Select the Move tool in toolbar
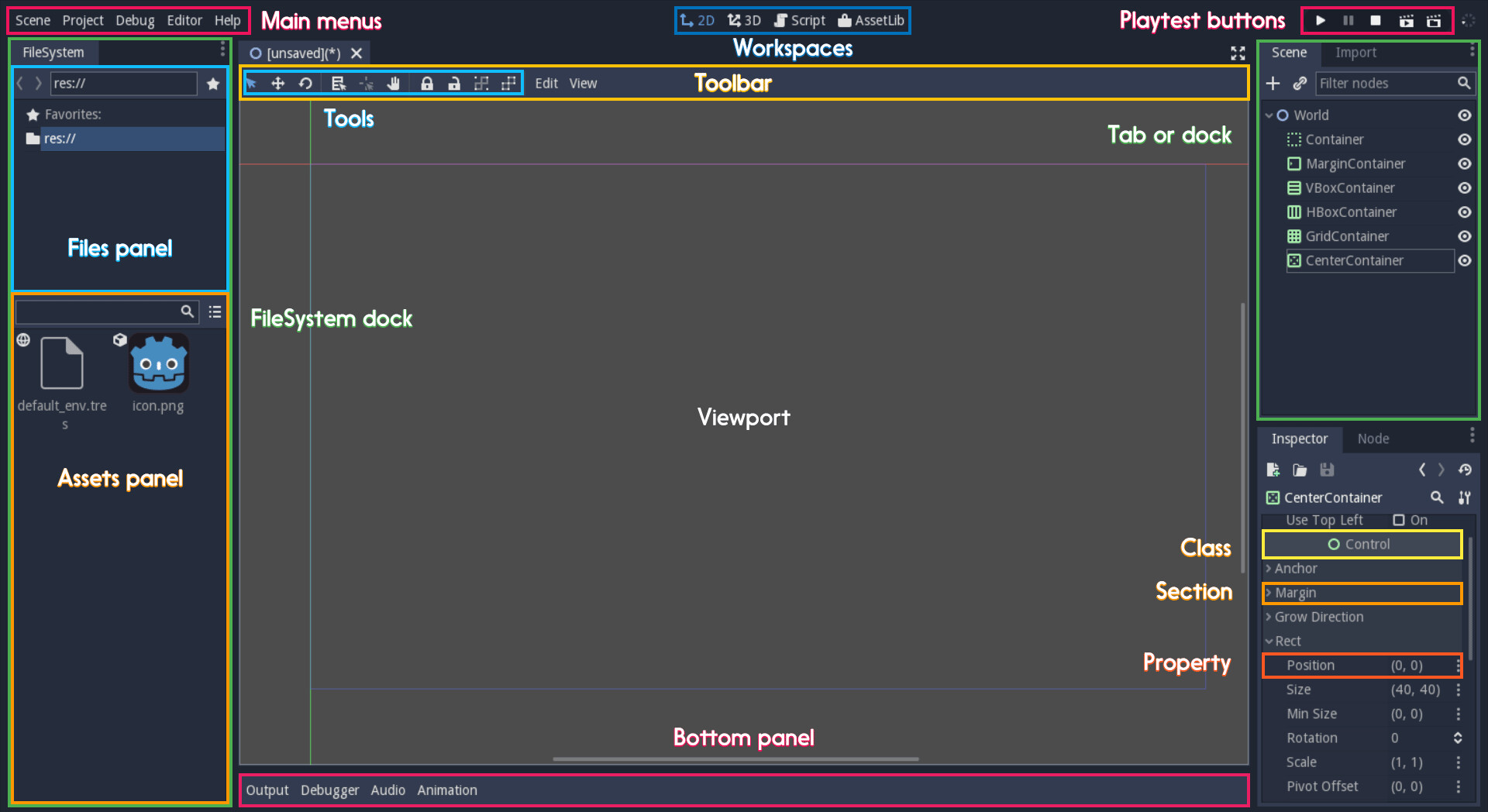The image size is (1488, 812). (277, 83)
